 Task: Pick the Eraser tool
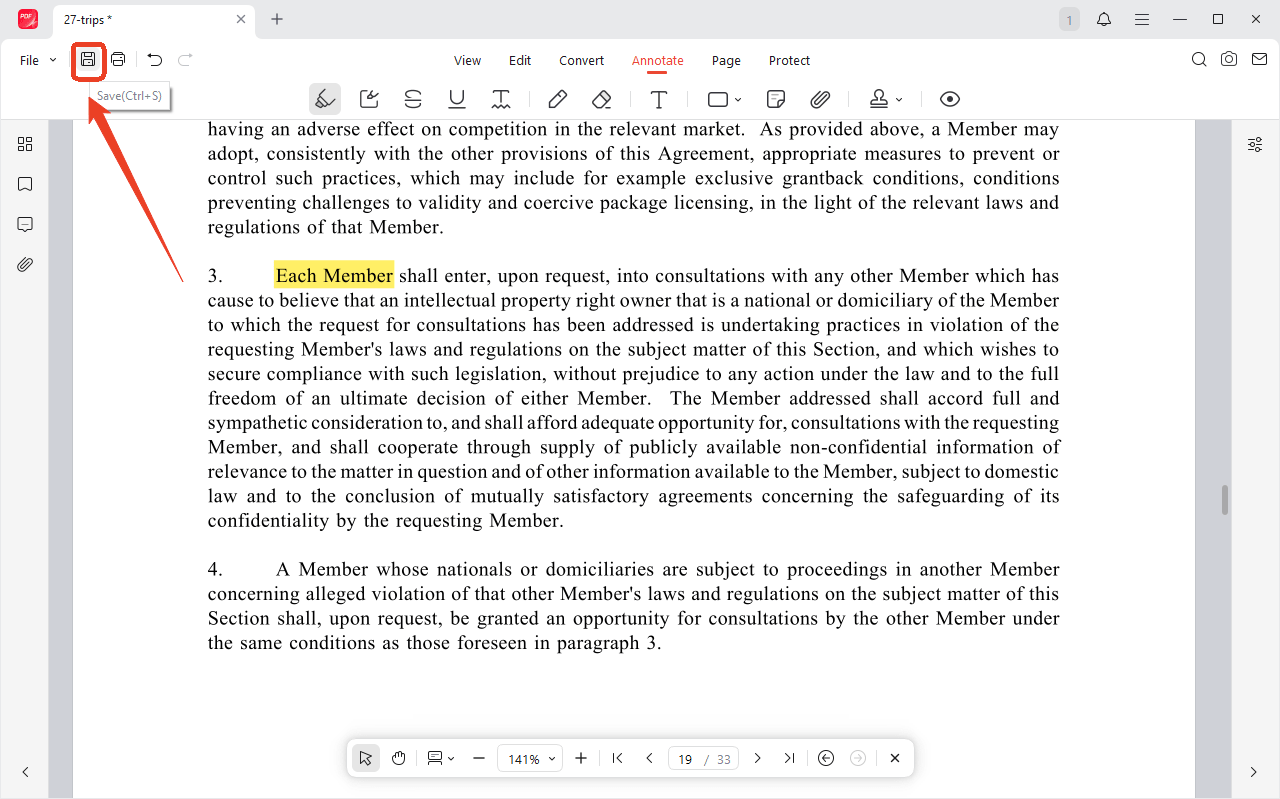(x=602, y=99)
